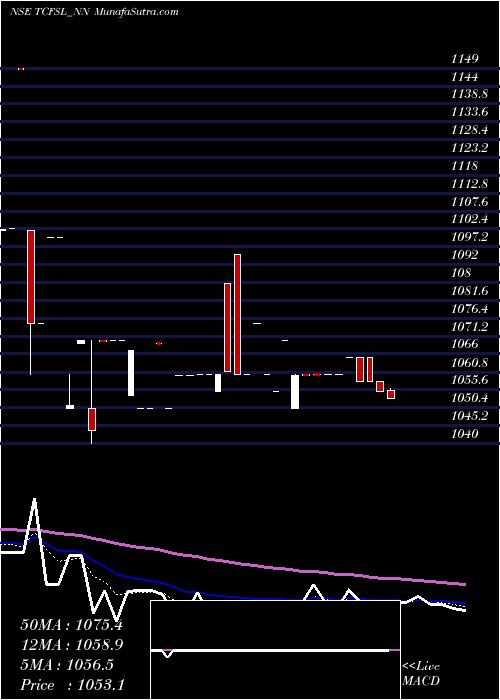Screen dimensions: 500x700
Task: Click the 1066 price axis label
Action: click(465, 344)
